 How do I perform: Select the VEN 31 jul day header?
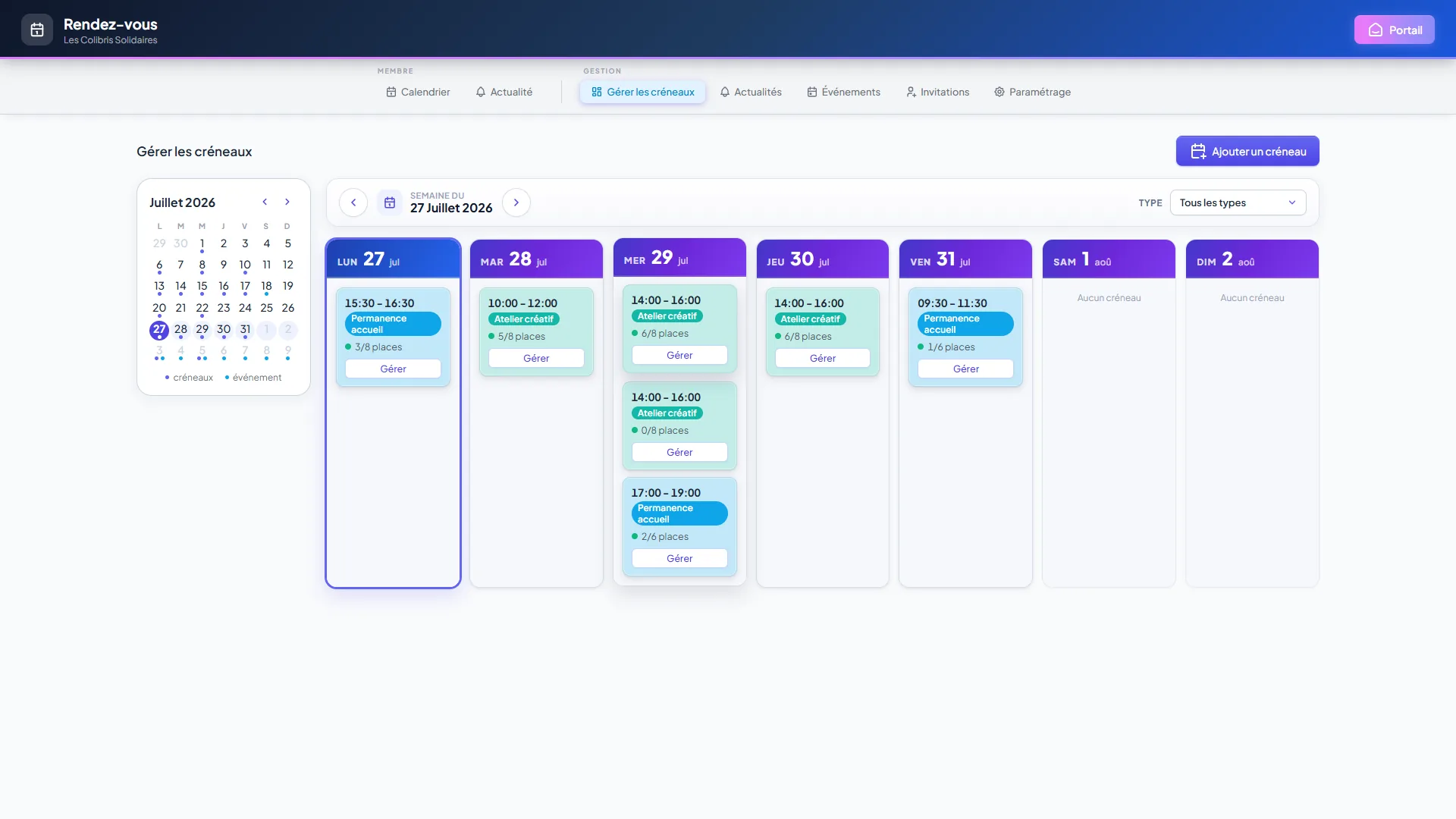965,259
